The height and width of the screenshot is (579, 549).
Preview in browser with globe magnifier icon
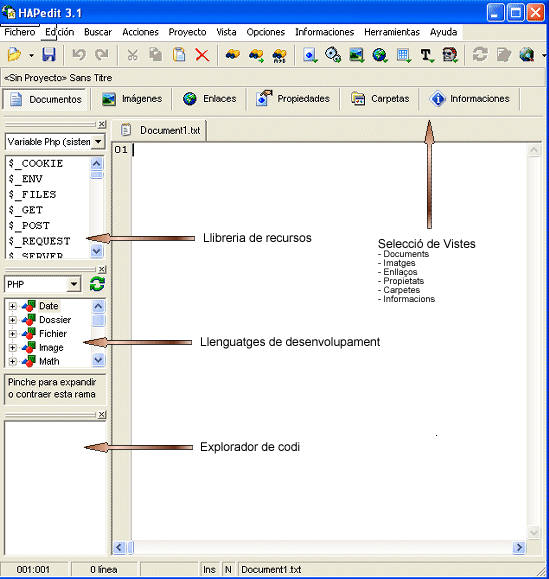[x=527, y=55]
